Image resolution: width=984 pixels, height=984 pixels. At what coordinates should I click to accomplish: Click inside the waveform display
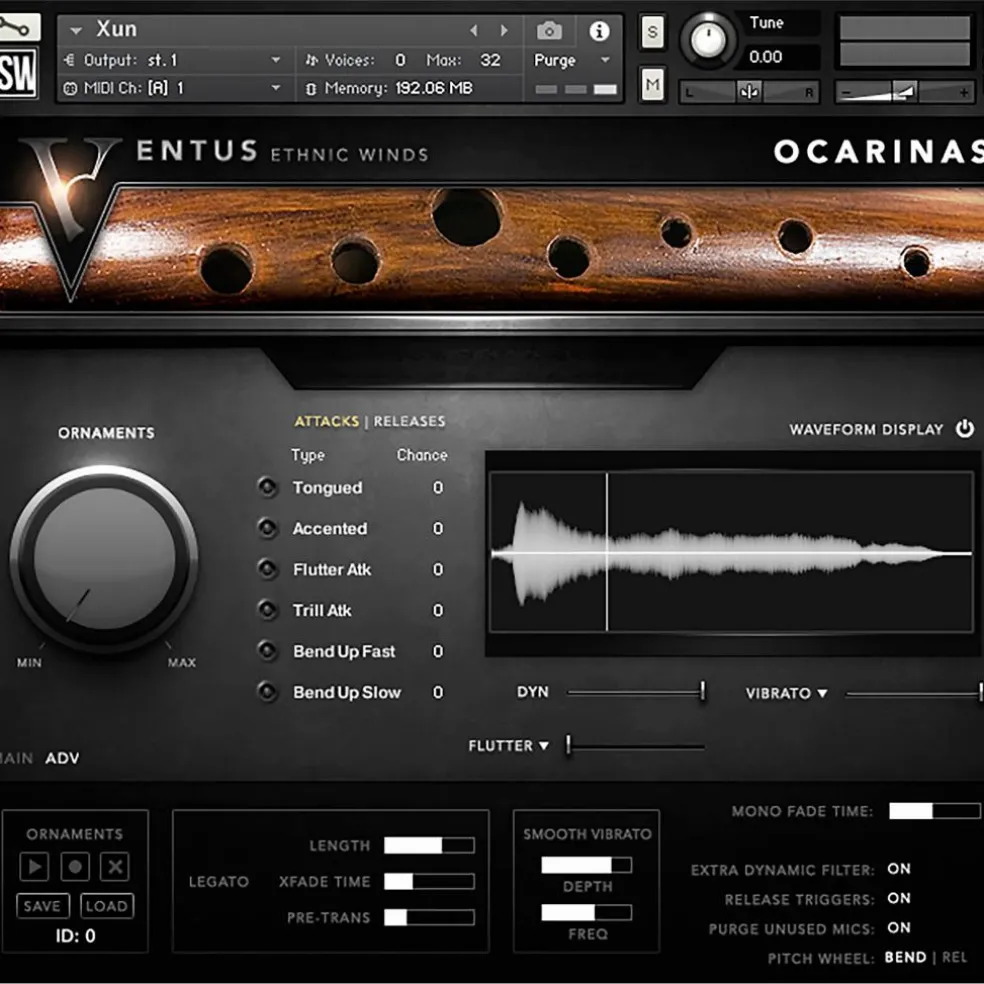tap(731, 552)
